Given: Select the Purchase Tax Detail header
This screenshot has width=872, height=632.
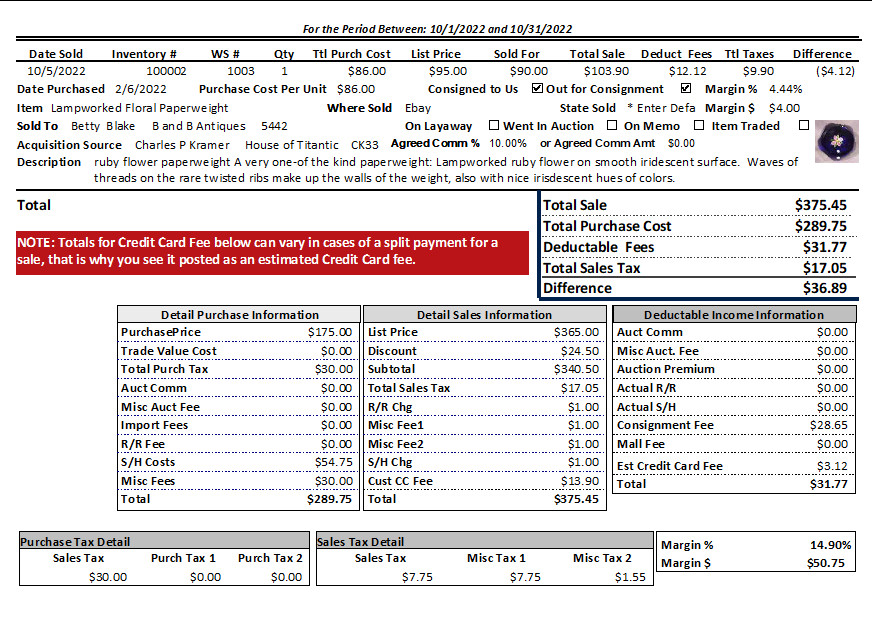Looking at the screenshot, I should pyautogui.click(x=164, y=541).
